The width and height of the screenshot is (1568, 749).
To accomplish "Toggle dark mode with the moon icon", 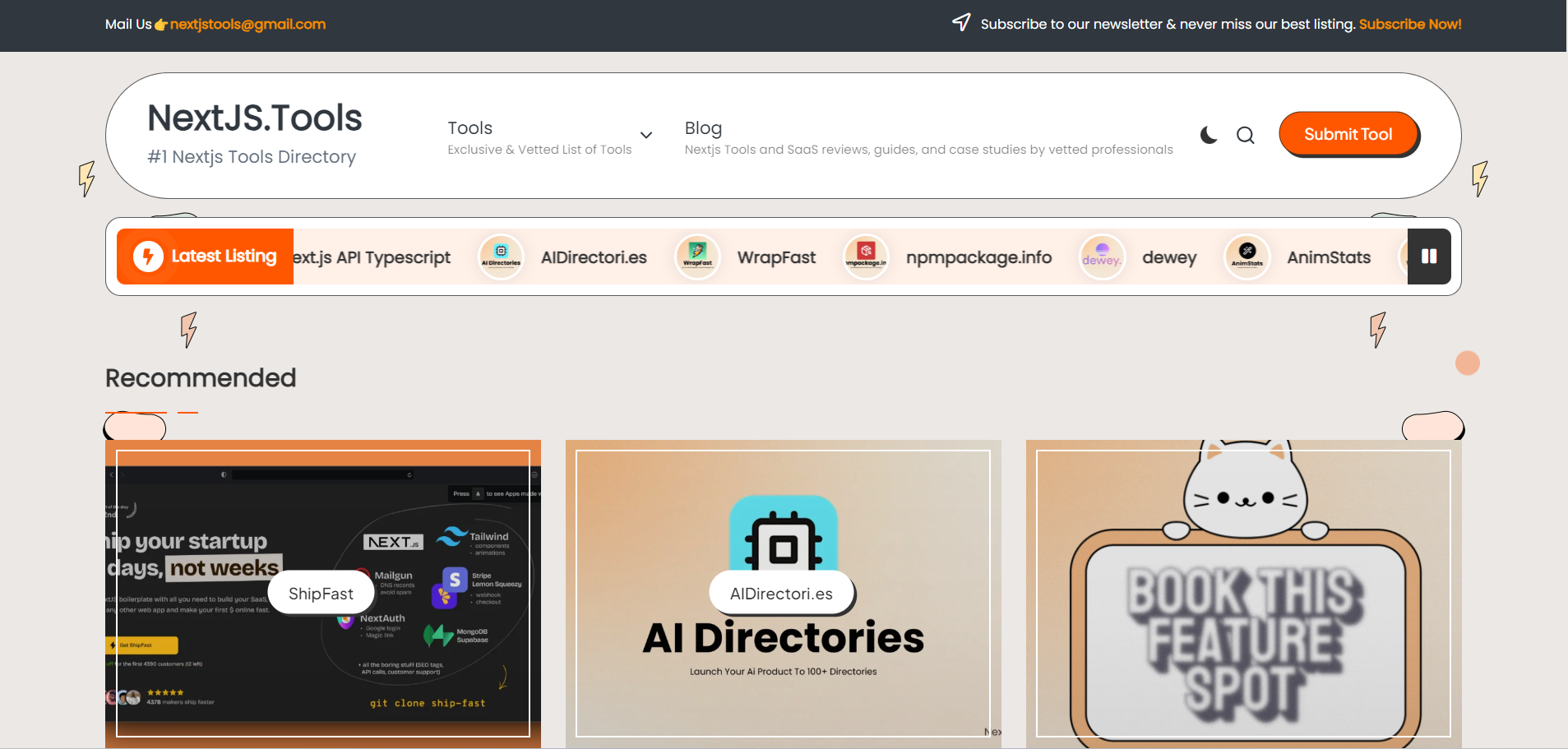I will click(x=1208, y=135).
